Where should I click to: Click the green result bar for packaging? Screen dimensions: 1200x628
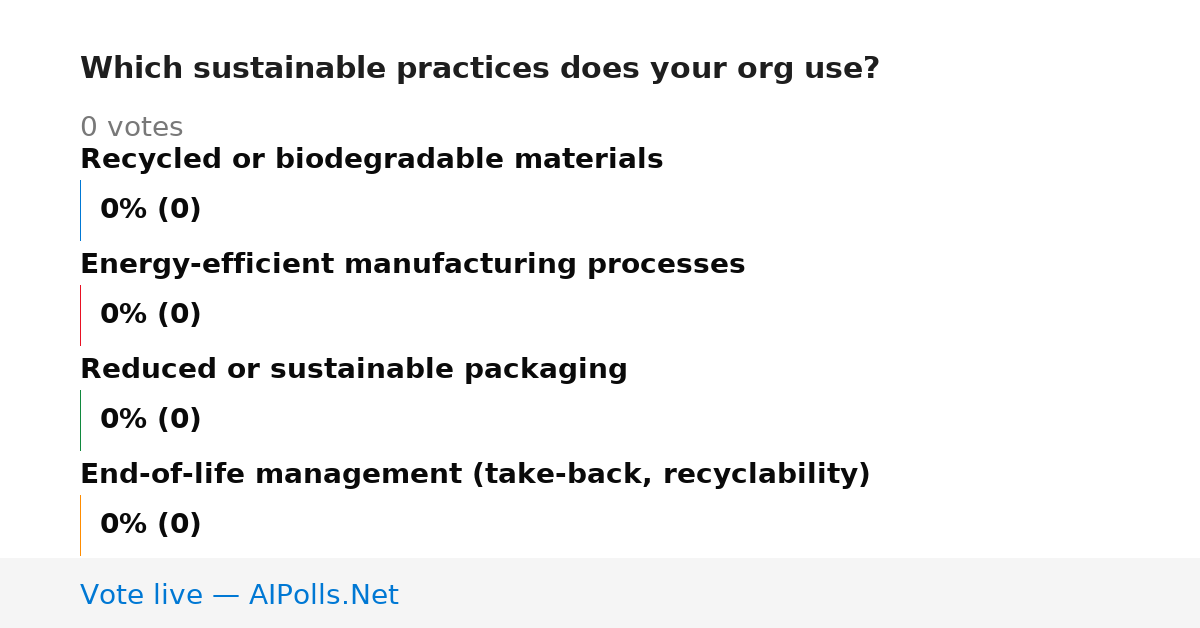80,420
